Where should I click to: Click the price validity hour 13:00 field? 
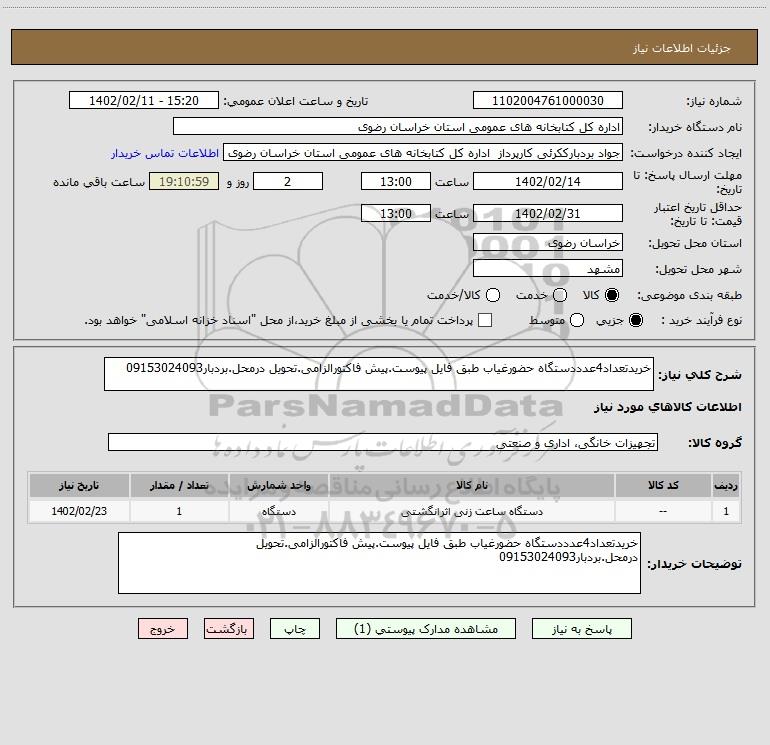pyautogui.click(x=396, y=213)
